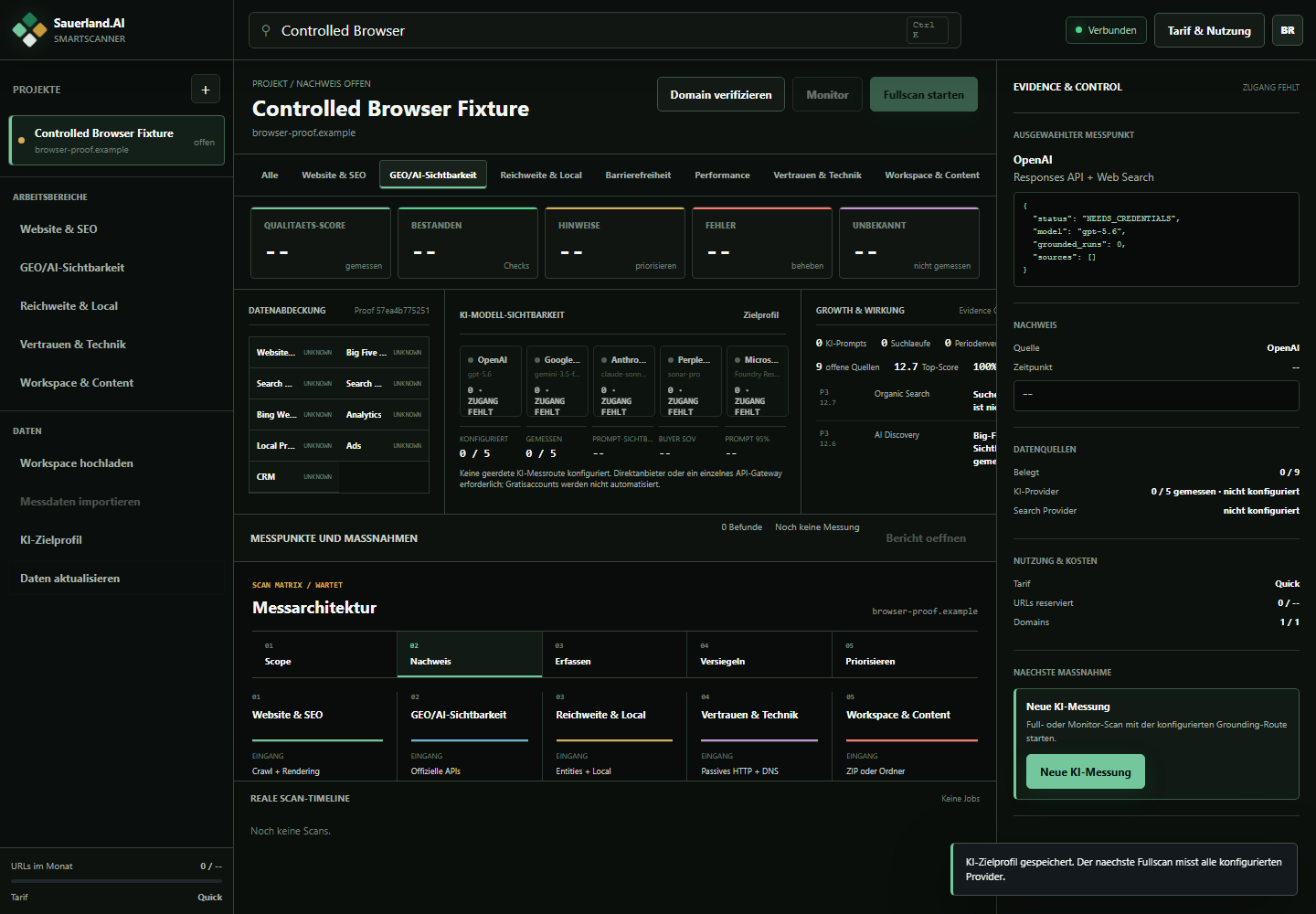Click the Hinweise card
Screen dimensions: 1316x914
click(x=615, y=243)
